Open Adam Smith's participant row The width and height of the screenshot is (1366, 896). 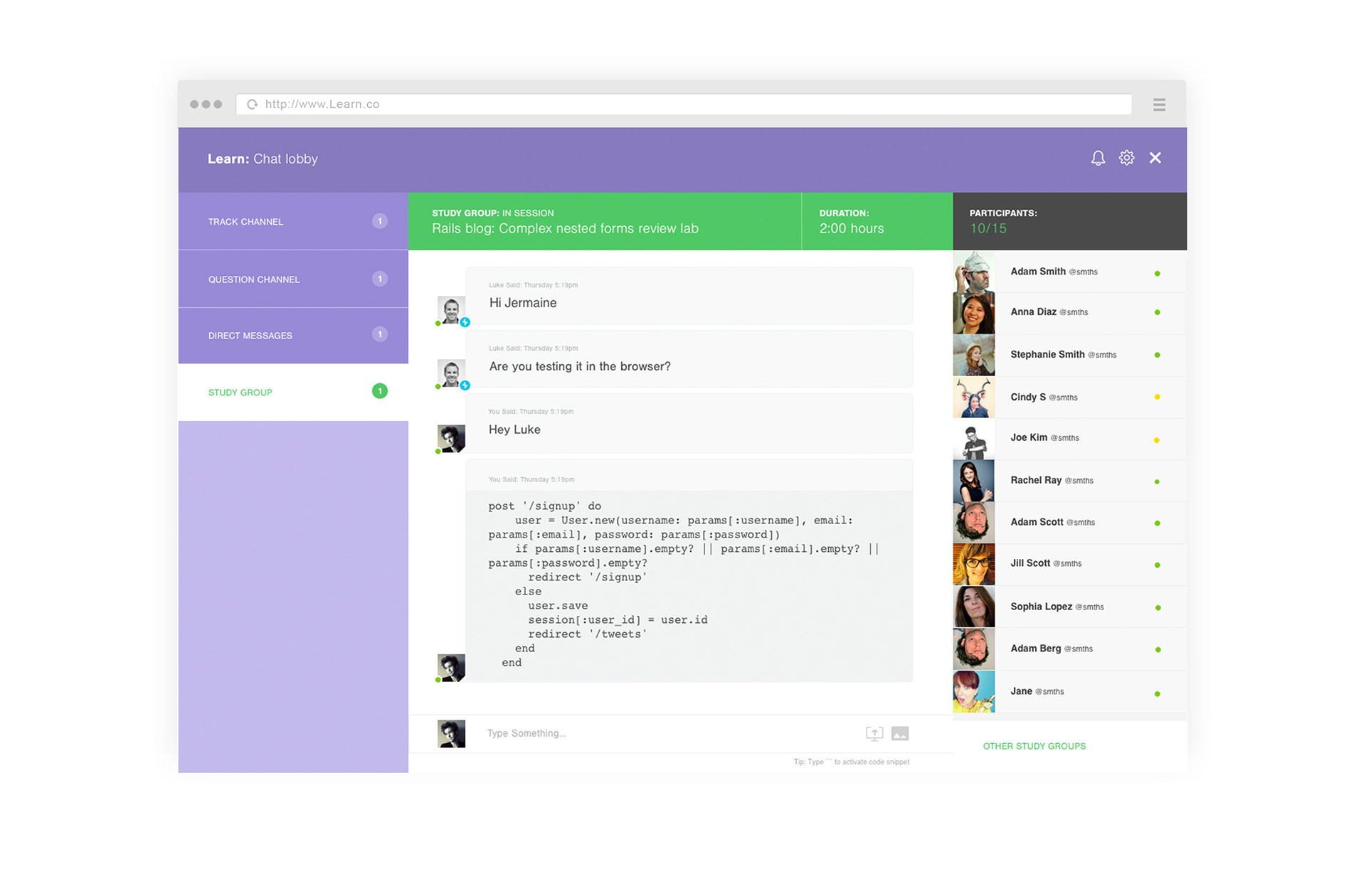tap(1069, 272)
